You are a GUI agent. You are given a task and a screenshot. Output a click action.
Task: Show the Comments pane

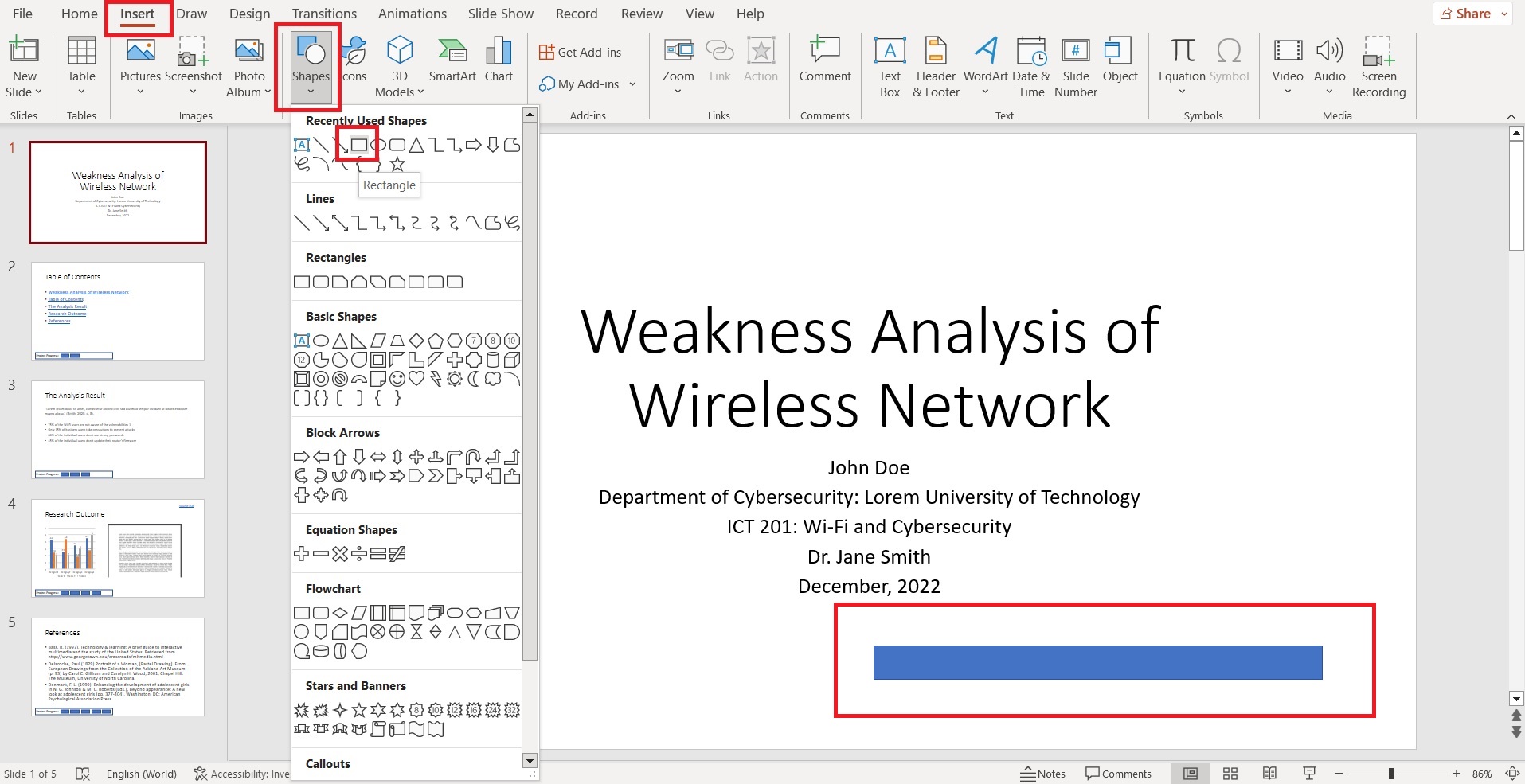[1119, 773]
